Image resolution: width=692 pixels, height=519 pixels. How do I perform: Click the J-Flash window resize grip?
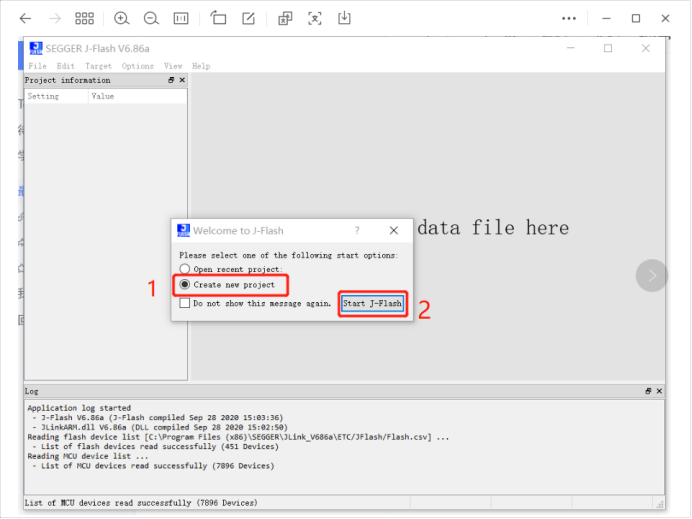pyautogui.click(x=660, y=504)
